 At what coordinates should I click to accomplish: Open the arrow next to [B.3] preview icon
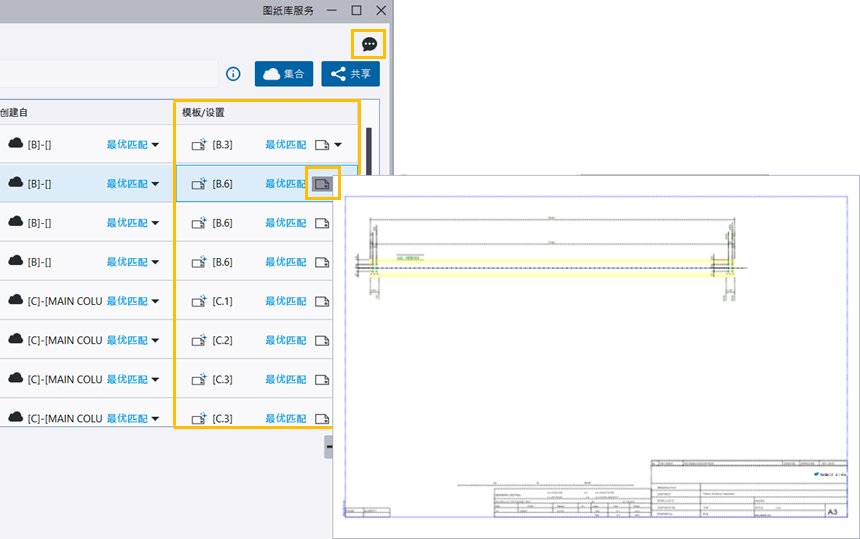[338, 145]
